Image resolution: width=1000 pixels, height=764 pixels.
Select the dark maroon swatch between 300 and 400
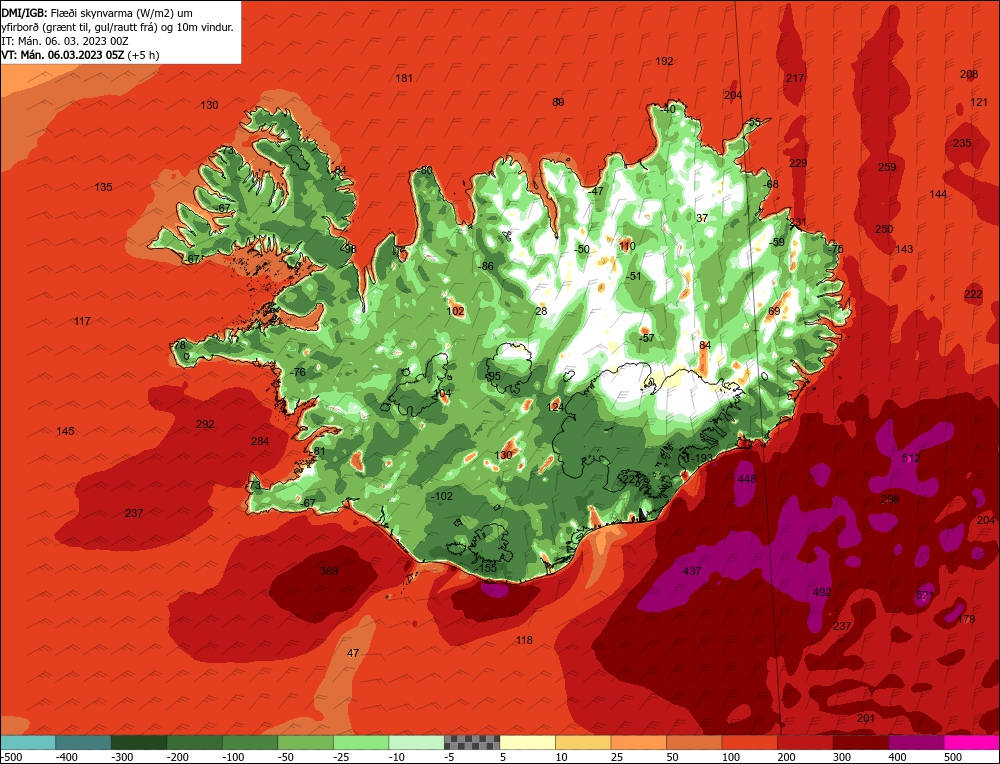tap(860, 742)
